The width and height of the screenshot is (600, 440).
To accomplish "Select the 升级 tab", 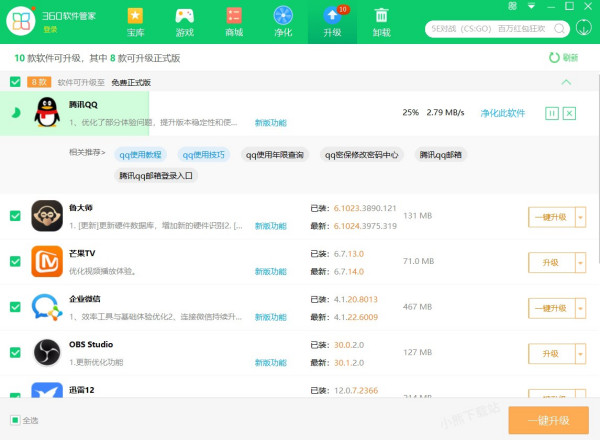I will tap(333, 22).
